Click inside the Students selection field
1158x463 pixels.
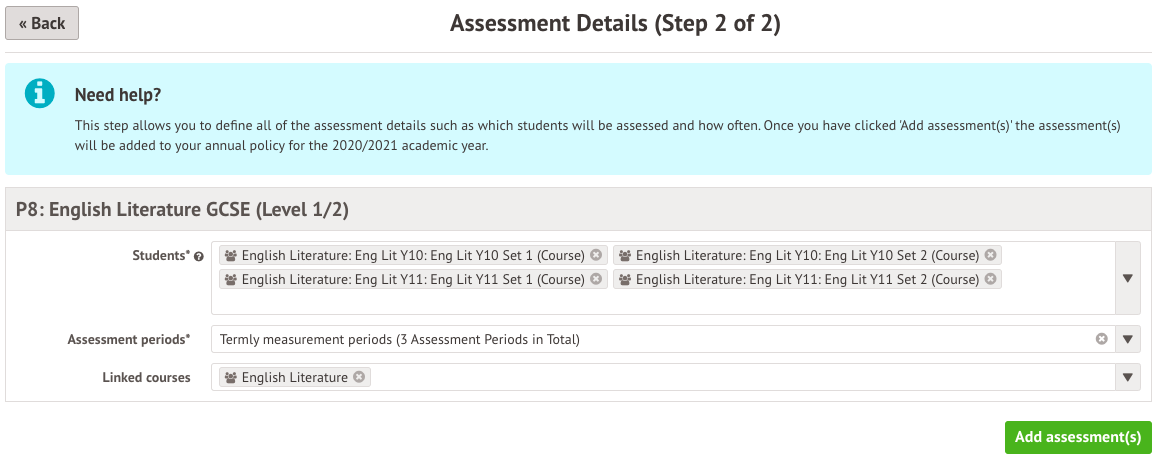(x=660, y=302)
